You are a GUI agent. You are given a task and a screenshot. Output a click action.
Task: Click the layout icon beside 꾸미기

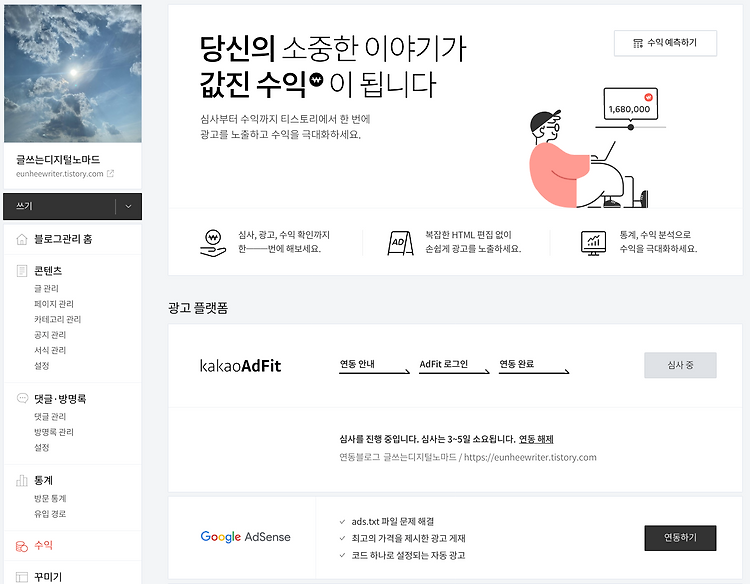click(x=22, y=577)
